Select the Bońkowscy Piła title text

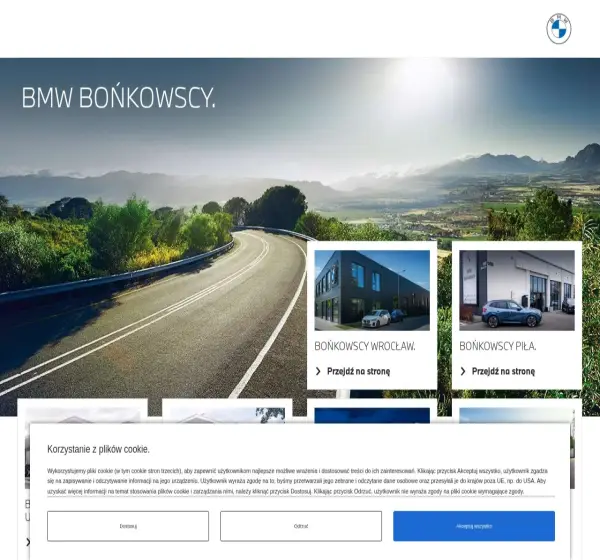click(497, 346)
